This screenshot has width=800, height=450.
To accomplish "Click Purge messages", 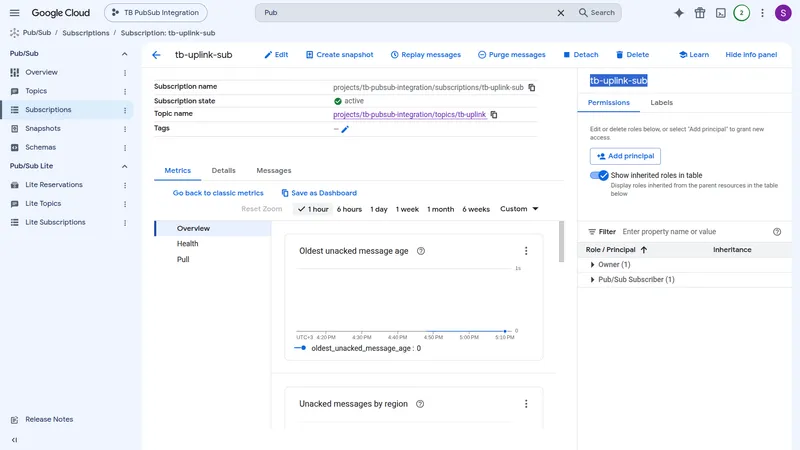I will [512, 55].
